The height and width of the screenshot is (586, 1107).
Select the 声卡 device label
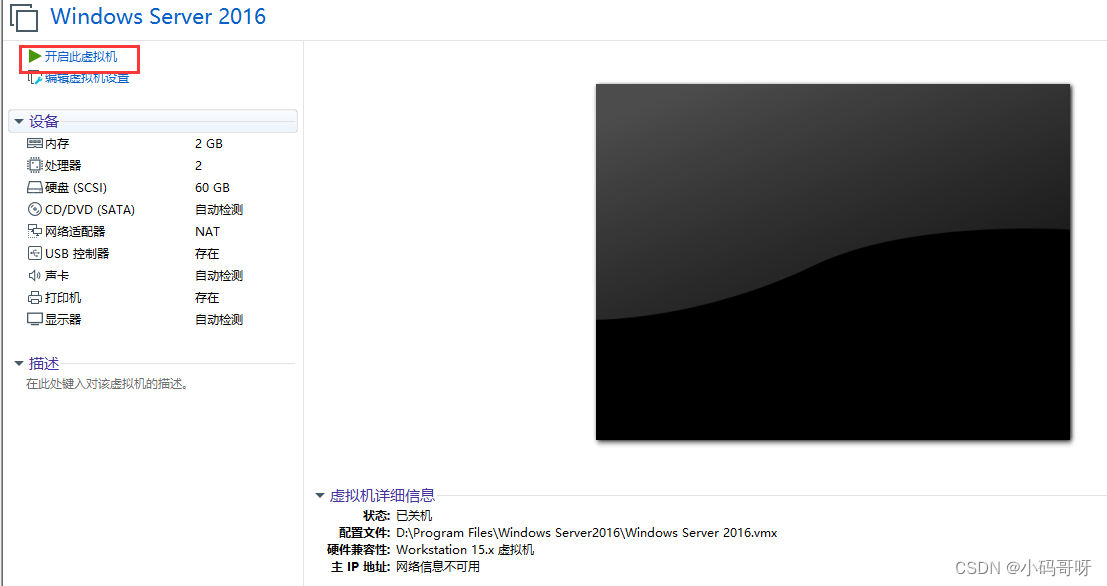57,275
